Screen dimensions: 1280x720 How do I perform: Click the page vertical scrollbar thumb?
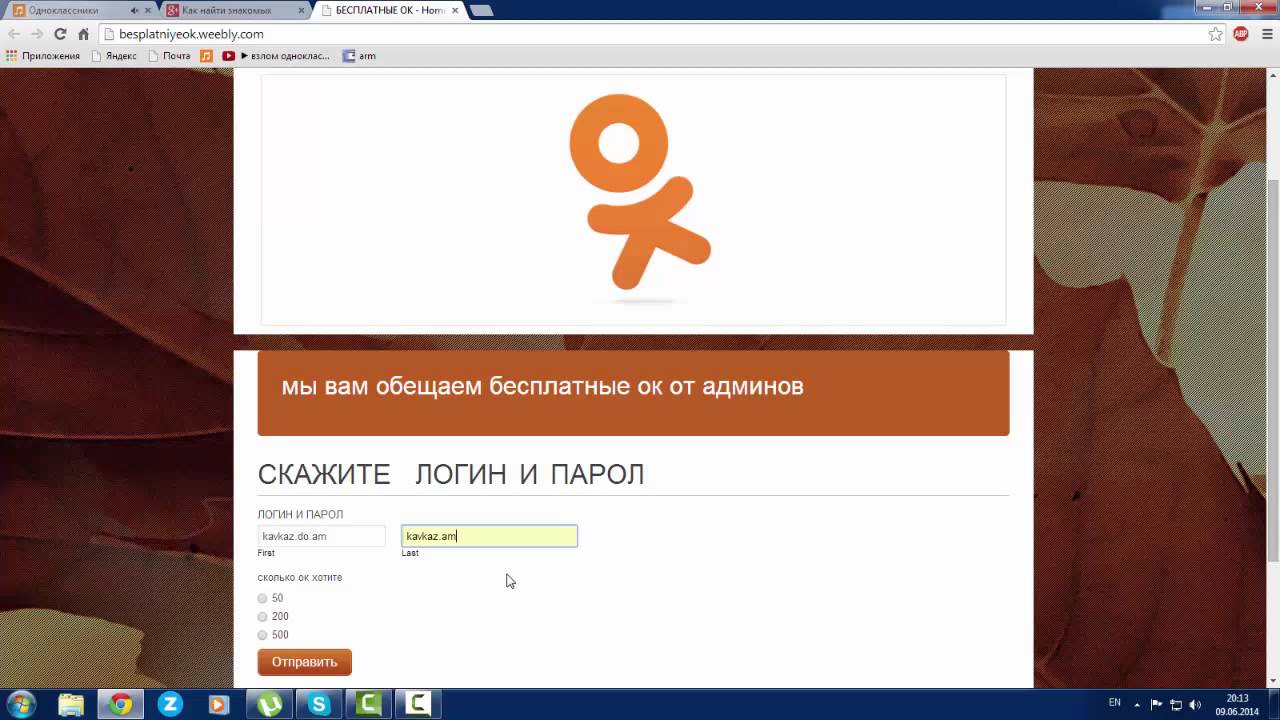click(1273, 370)
